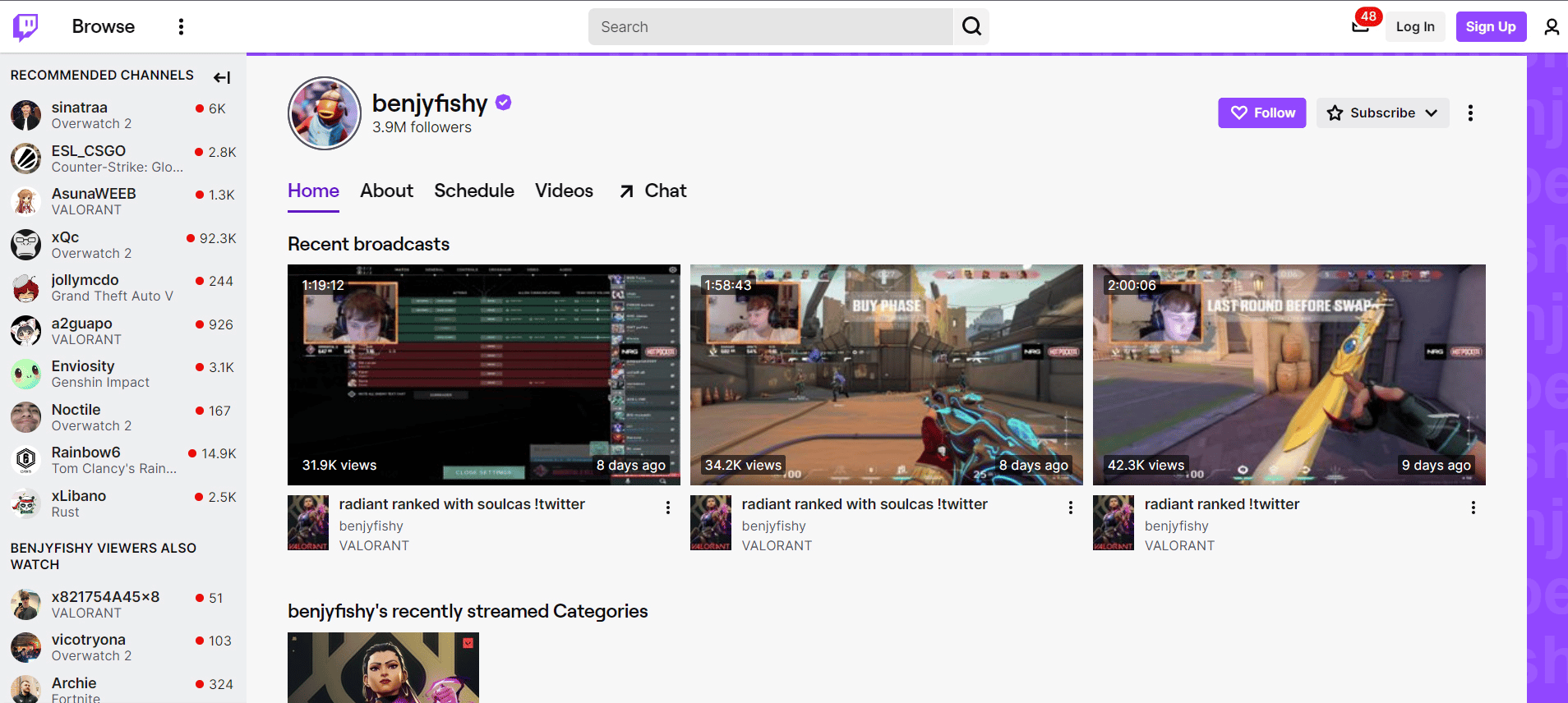This screenshot has height=703, width=1568.
Task: Open channel options three-dot menu beside Subscribe
Action: coord(1470,113)
